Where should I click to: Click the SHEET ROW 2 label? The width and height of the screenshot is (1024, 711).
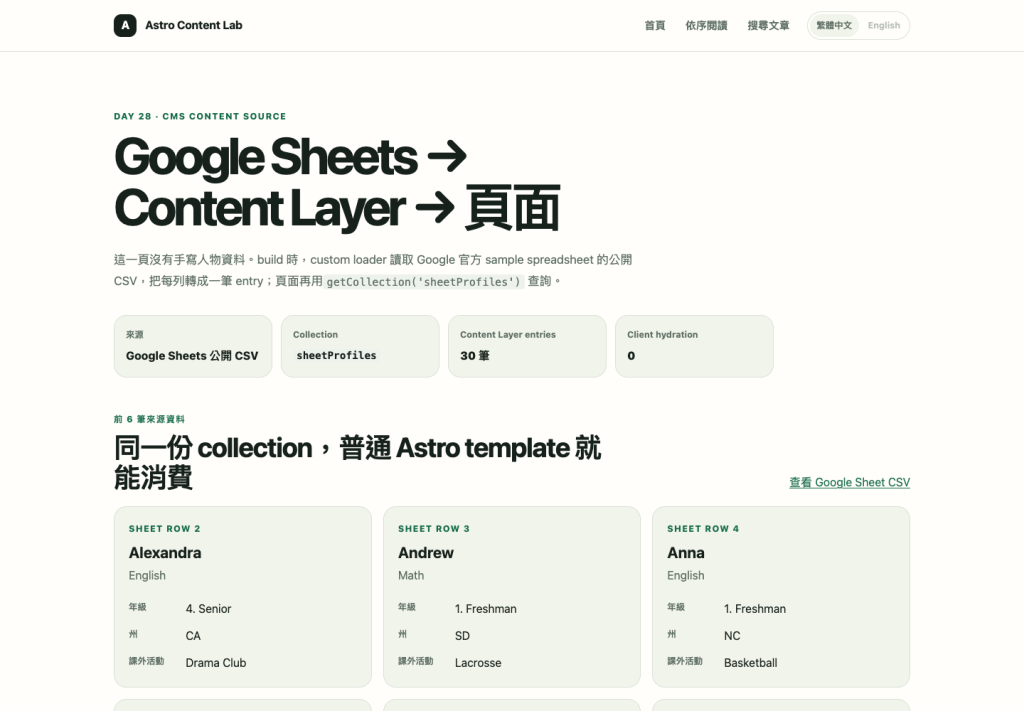[165, 529]
